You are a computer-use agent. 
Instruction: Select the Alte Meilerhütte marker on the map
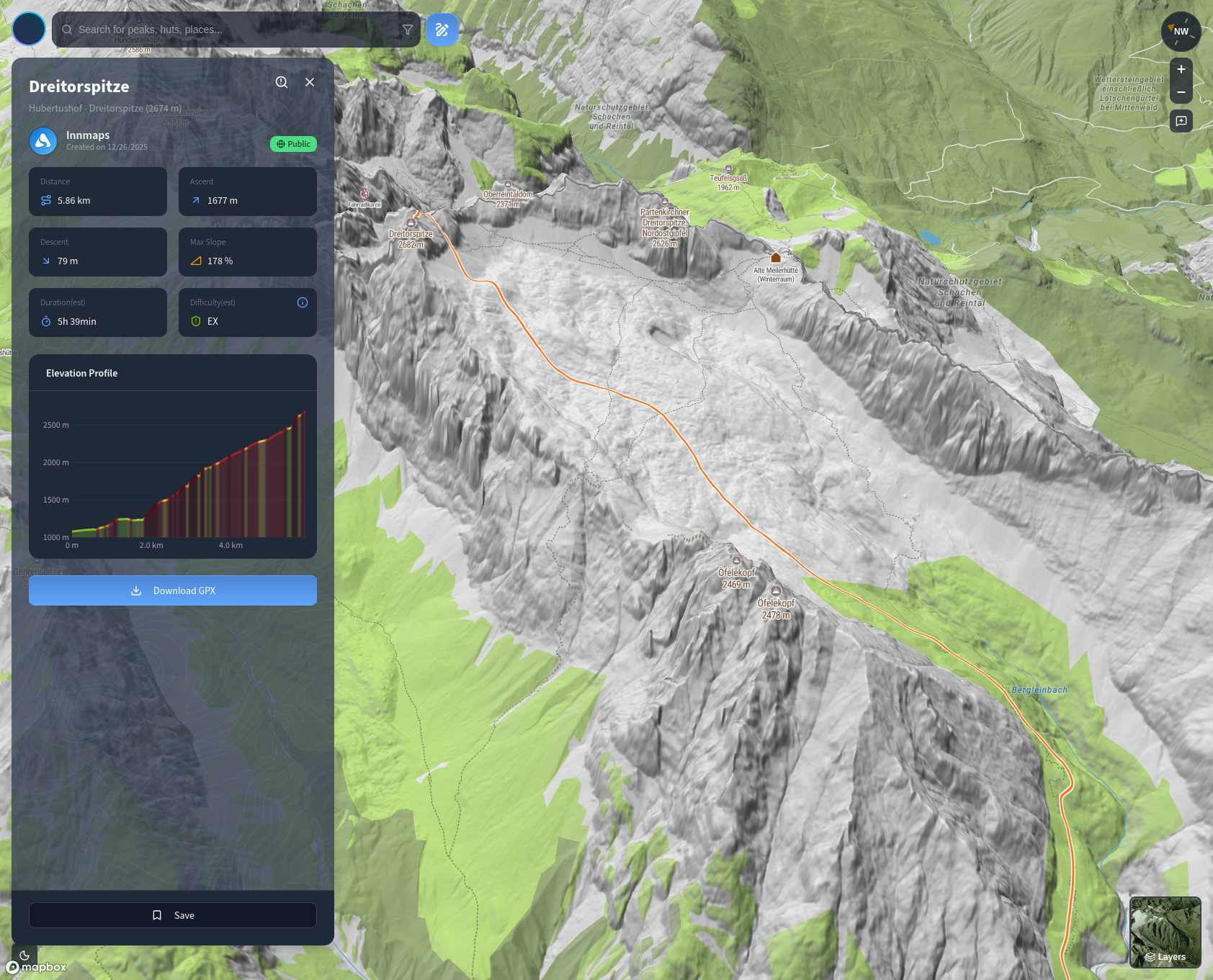[x=775, y=257]
